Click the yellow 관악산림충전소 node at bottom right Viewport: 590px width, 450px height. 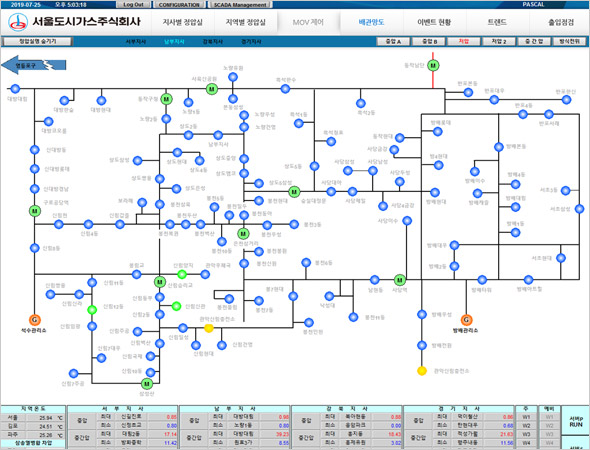(x=422, y=371)
